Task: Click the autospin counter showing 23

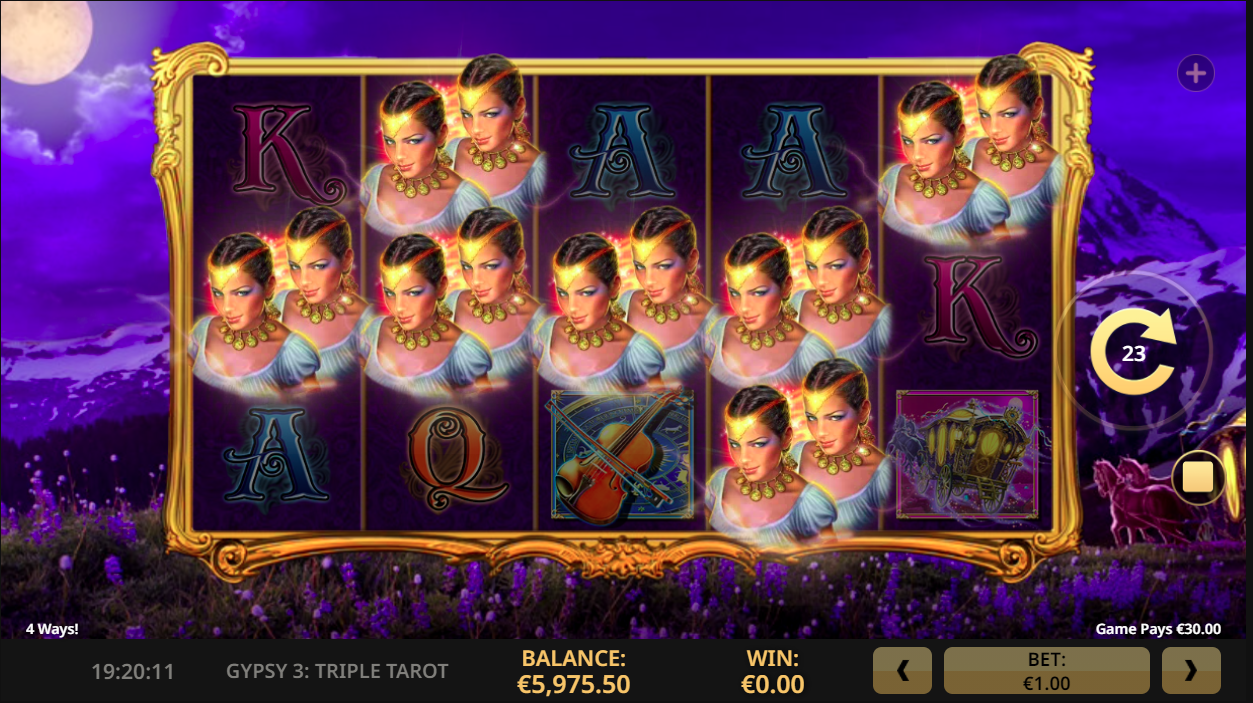Action: [x=1133, y=354]
